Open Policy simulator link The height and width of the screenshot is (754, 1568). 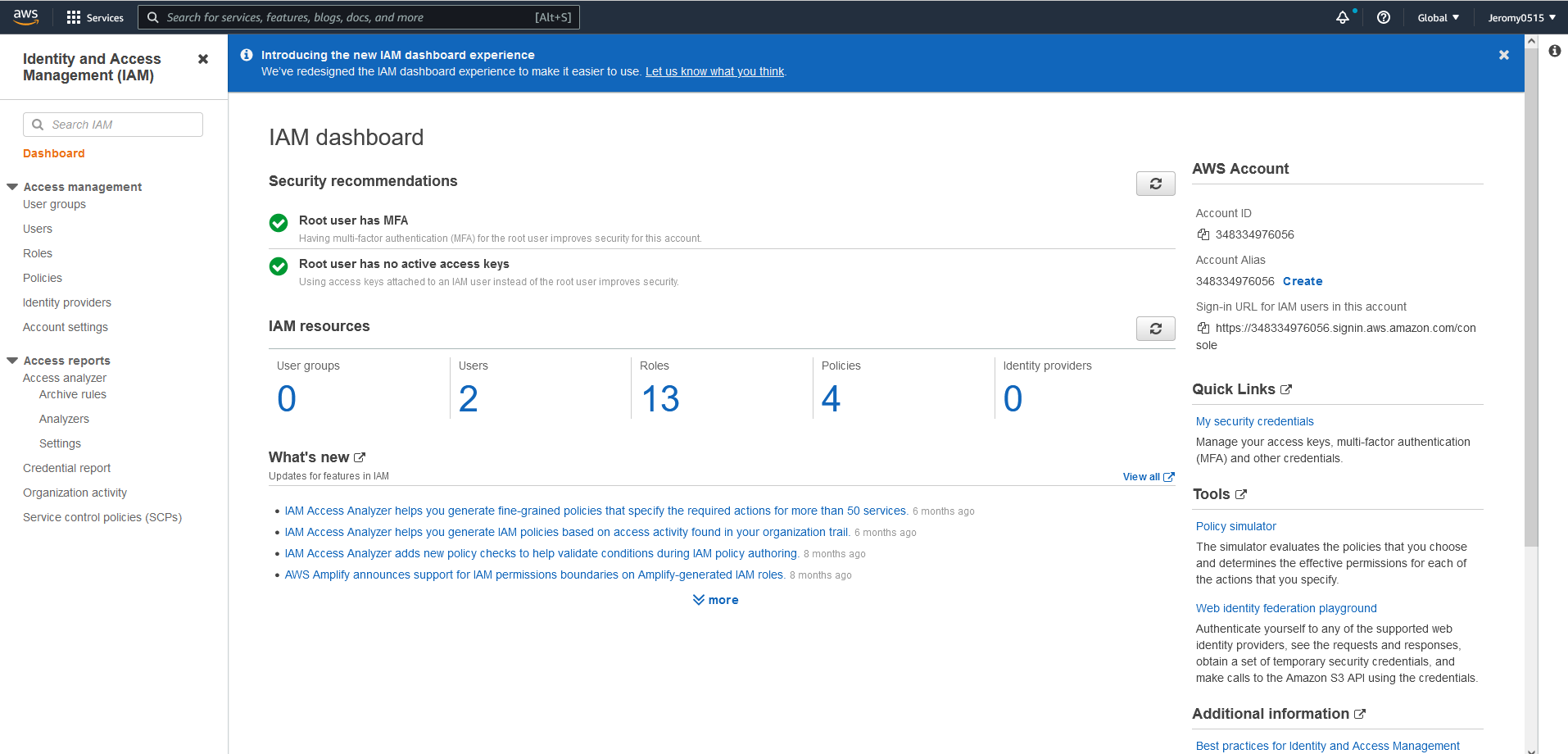point(1235,526)
